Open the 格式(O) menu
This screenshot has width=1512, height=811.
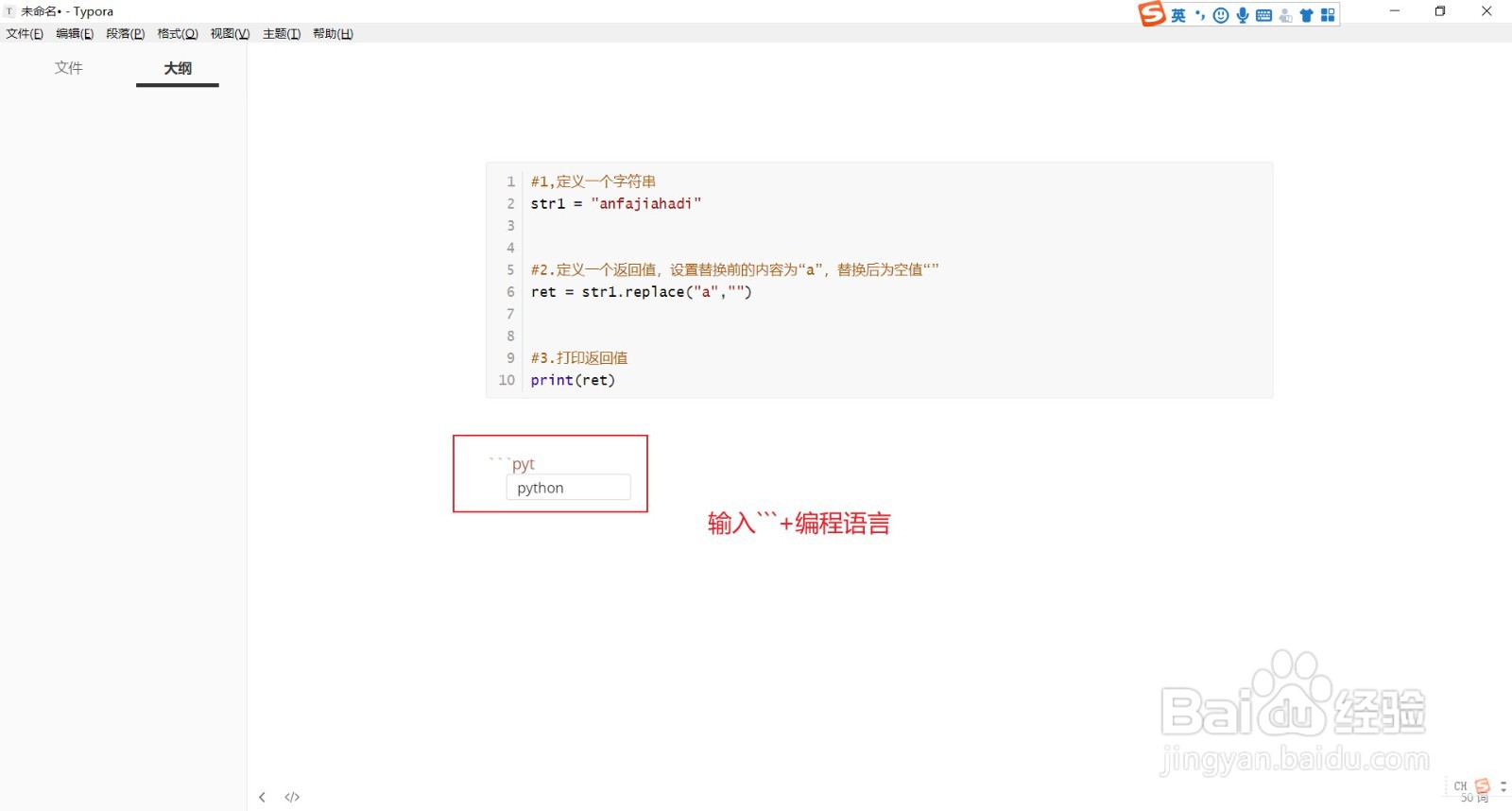coord(177,34)
